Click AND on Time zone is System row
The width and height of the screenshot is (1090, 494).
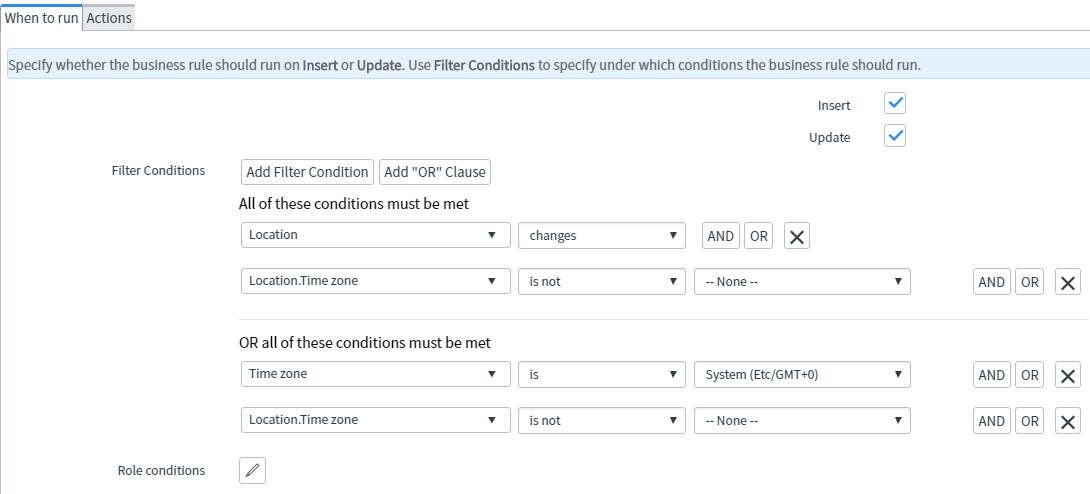992,375
